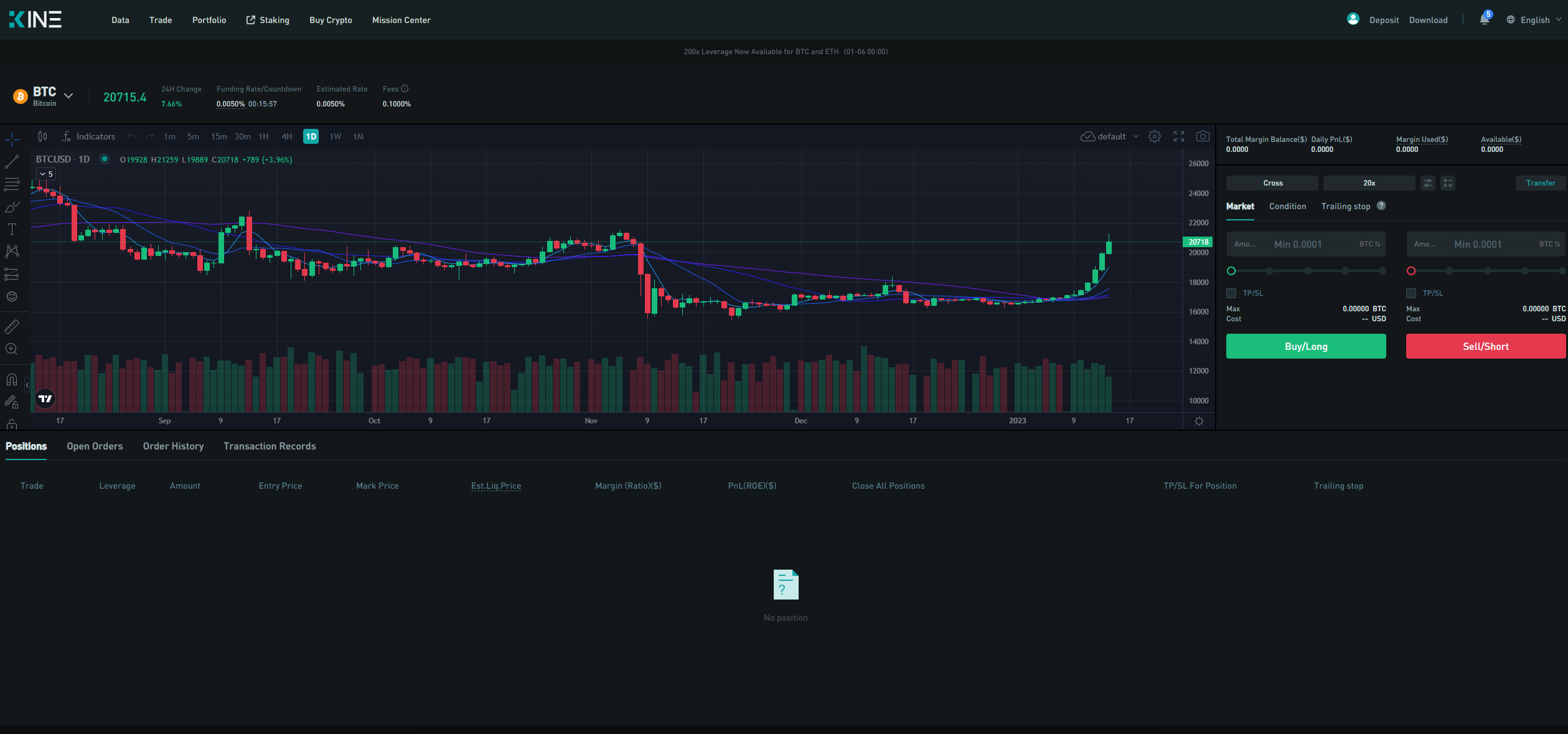This screenshot has width=1568, height=734.
Task: Select the 4H timeframe
Action: point(286,136)
